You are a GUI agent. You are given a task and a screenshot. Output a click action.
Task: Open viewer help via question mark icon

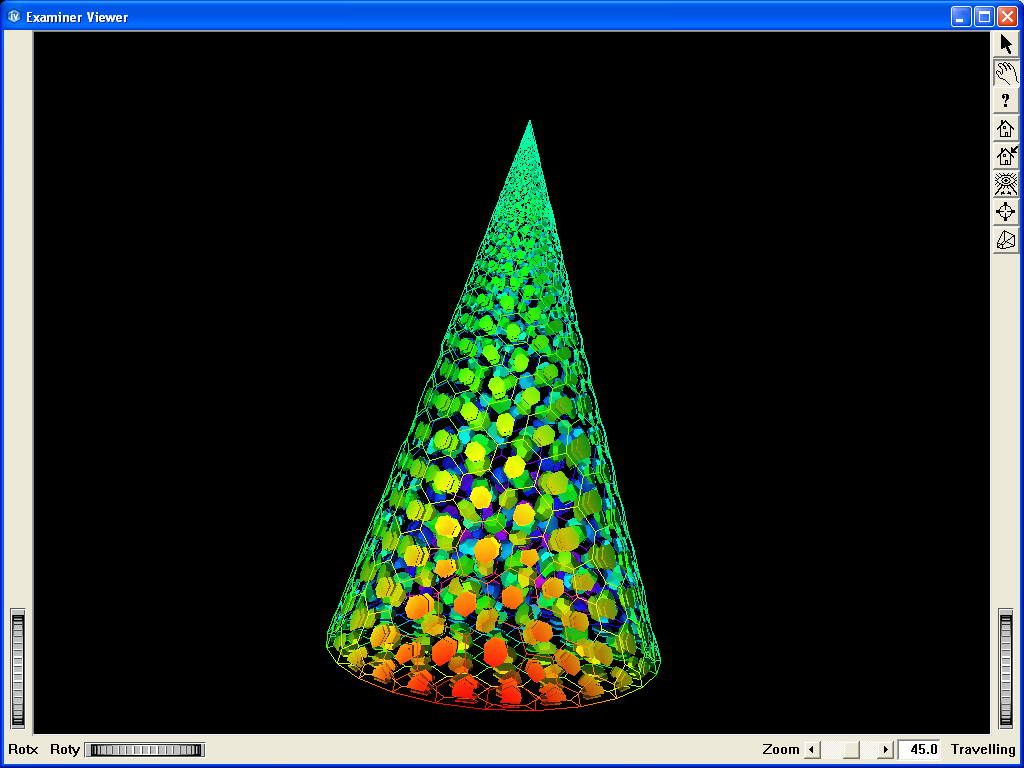(x=1005, y=99)
